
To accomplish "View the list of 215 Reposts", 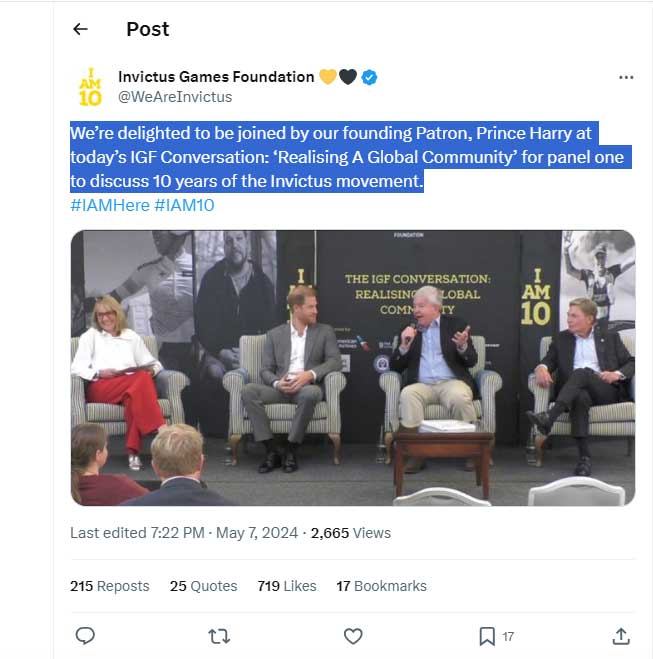I will 110,586.
